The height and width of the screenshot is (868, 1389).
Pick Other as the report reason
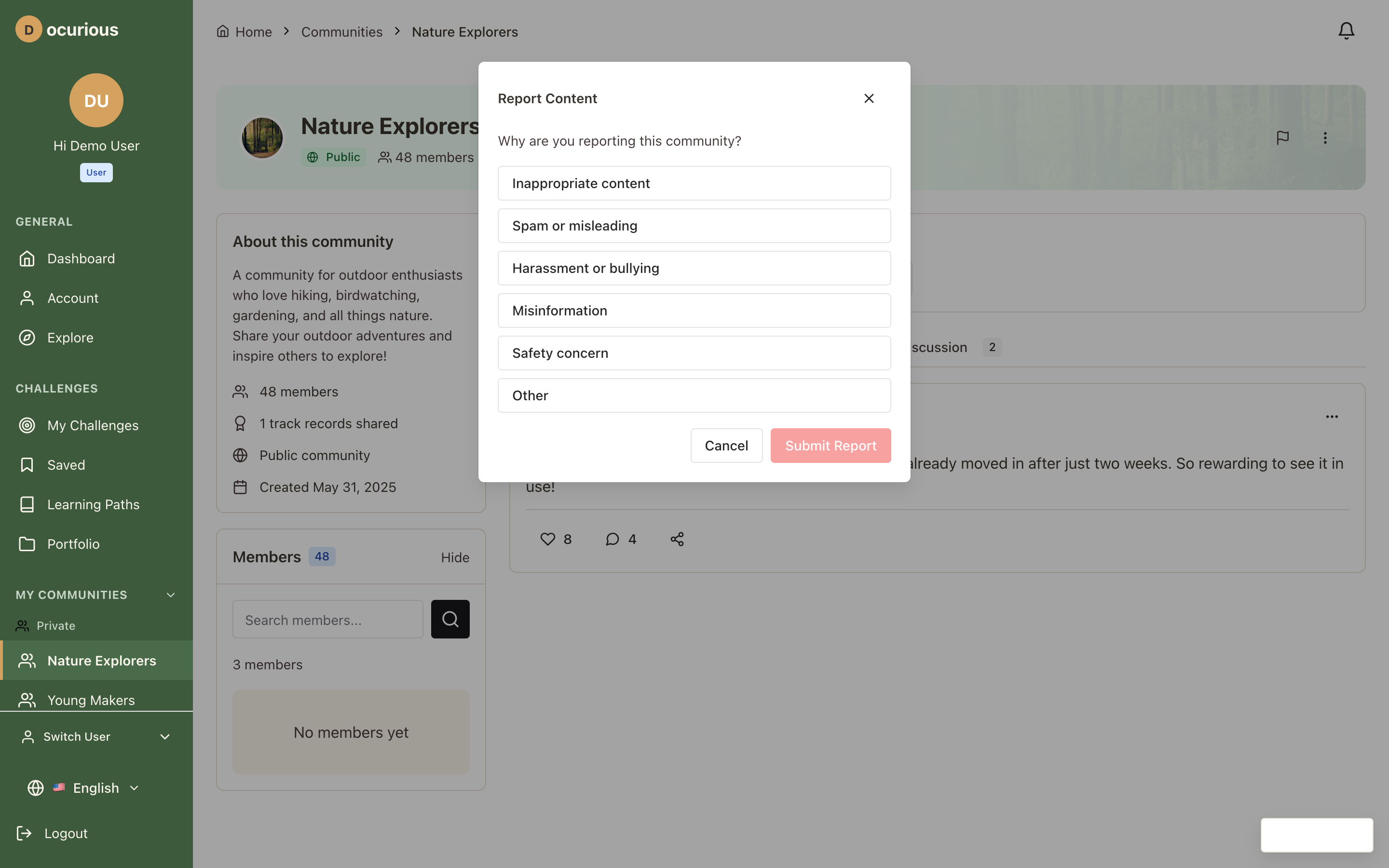694,395
